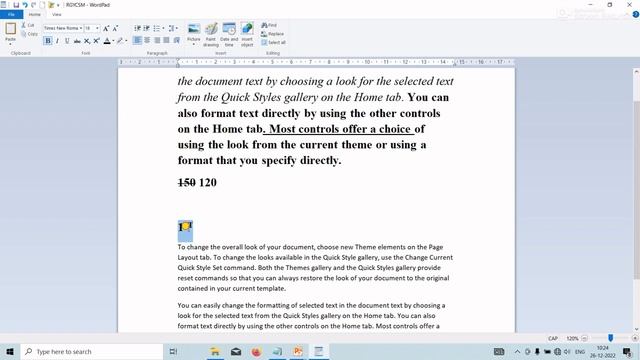Toggle Bold formatting

(48, 41)
